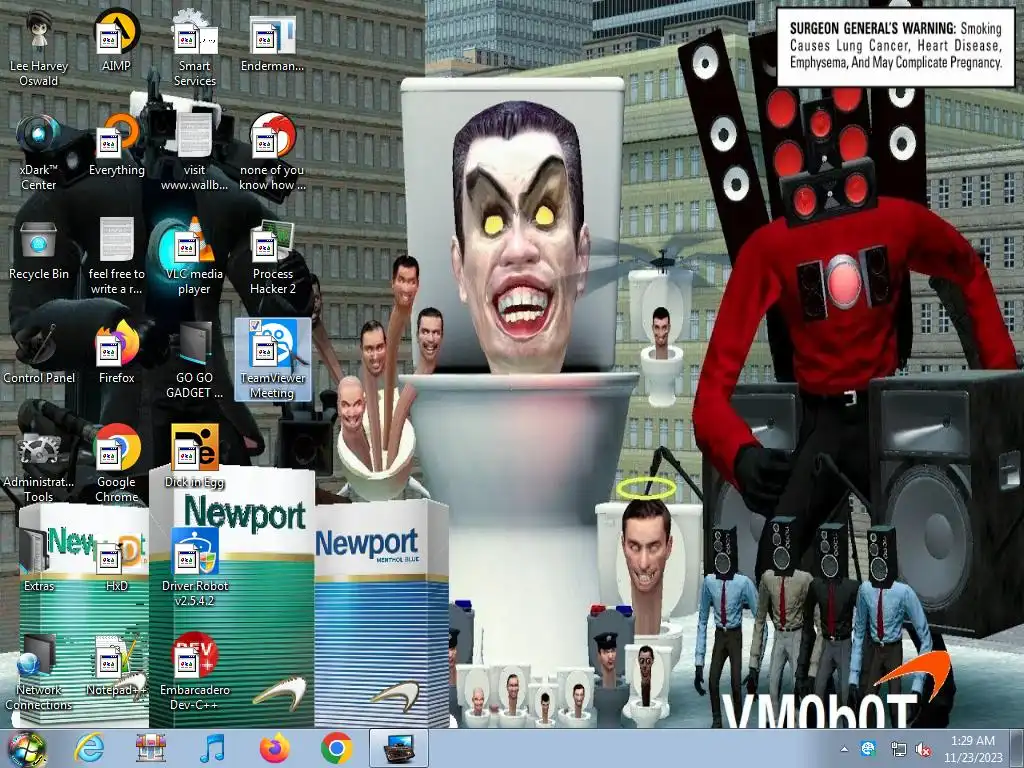The width and height of the screenshot is (1024, 768).
Task: Select 'feel free to write a r...' file
Action: tap(116, 257)
